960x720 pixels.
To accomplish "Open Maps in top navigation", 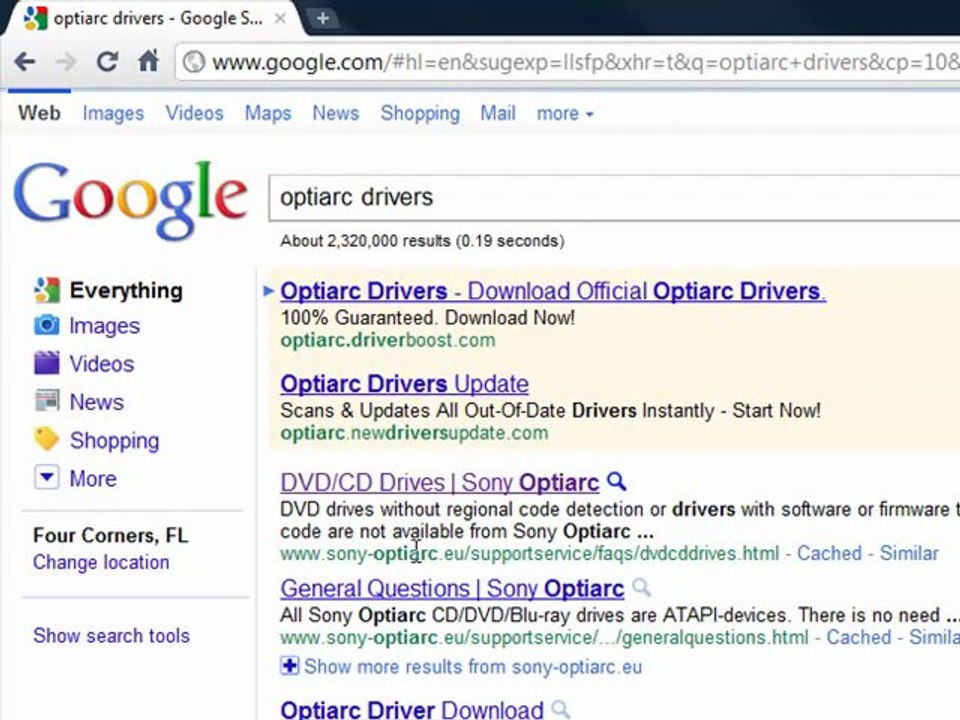I will [x=268, y=113].
